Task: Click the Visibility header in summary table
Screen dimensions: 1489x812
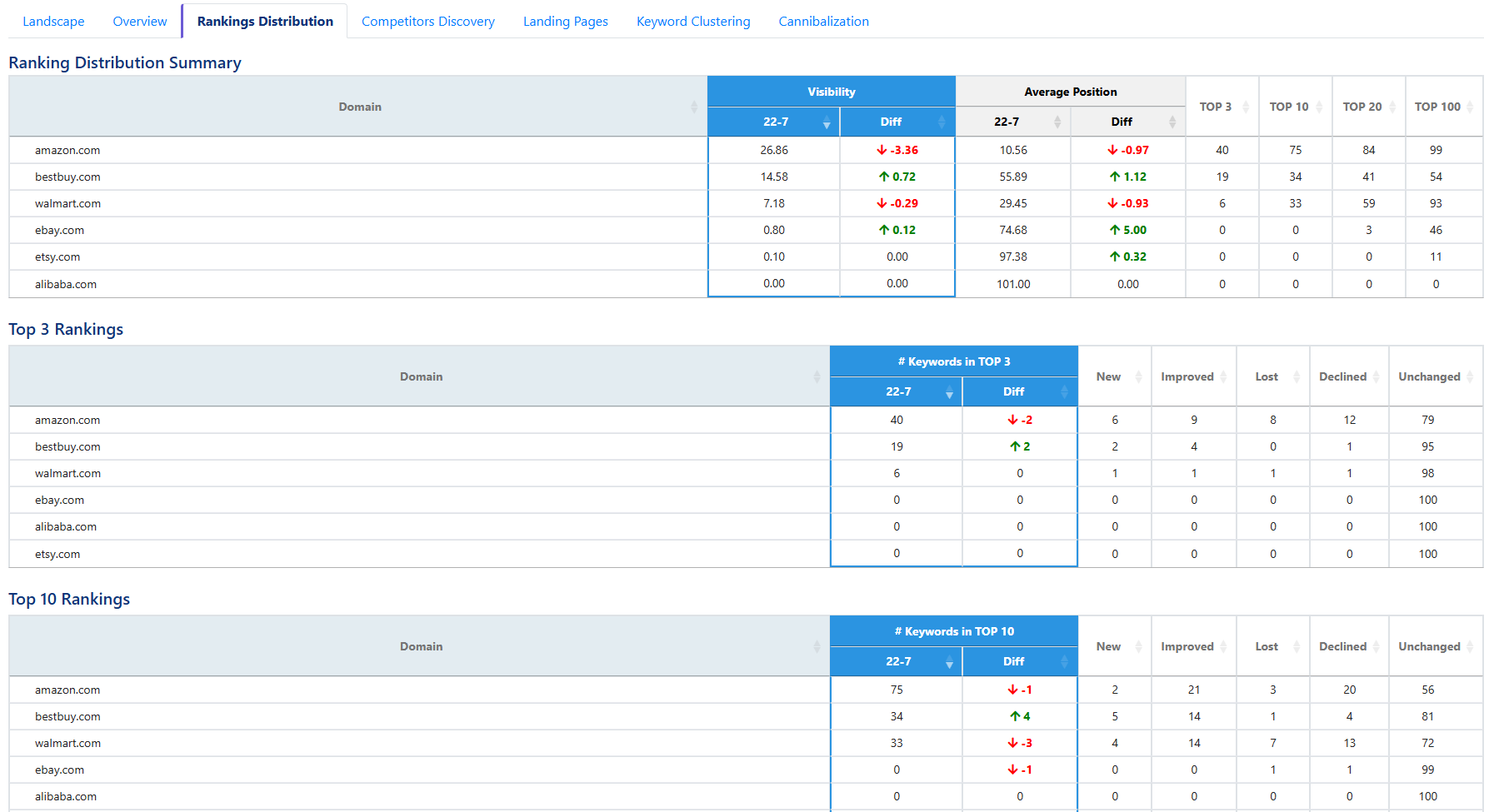Action: (x=832, y=92)
